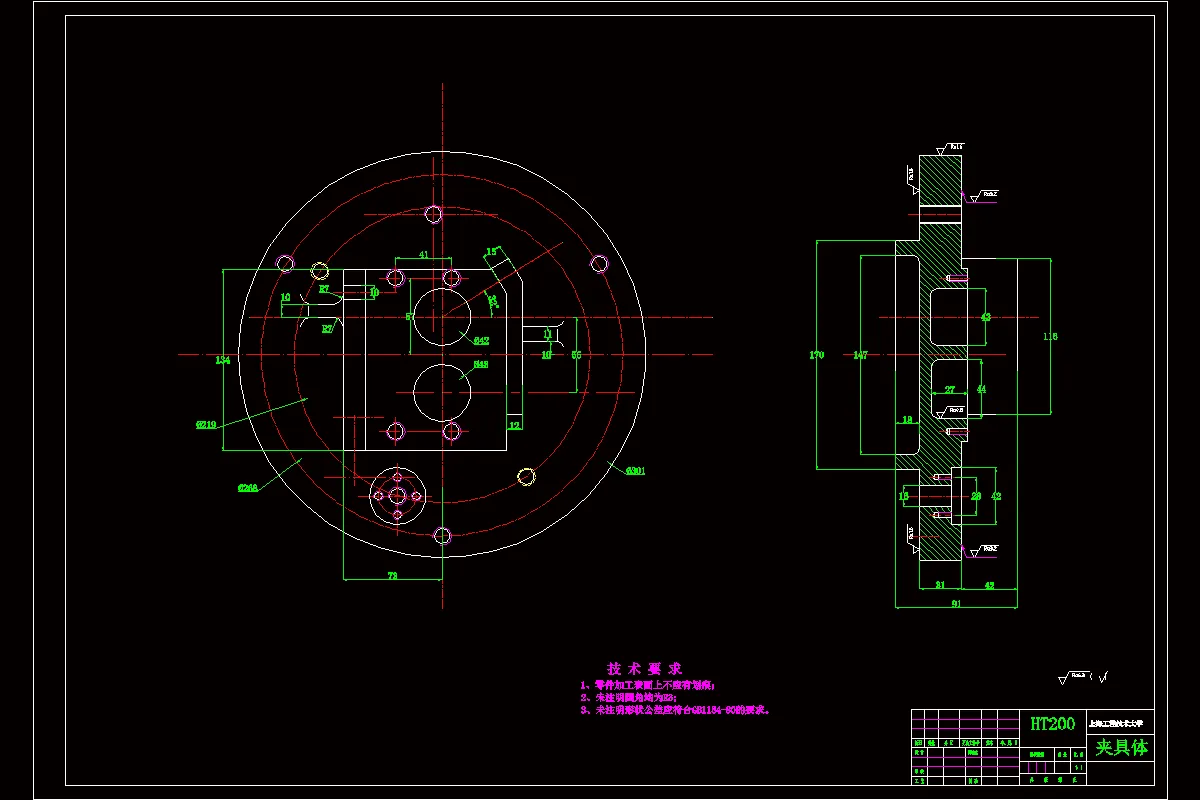Click the school name in the title block

[x=1115, y=722]
